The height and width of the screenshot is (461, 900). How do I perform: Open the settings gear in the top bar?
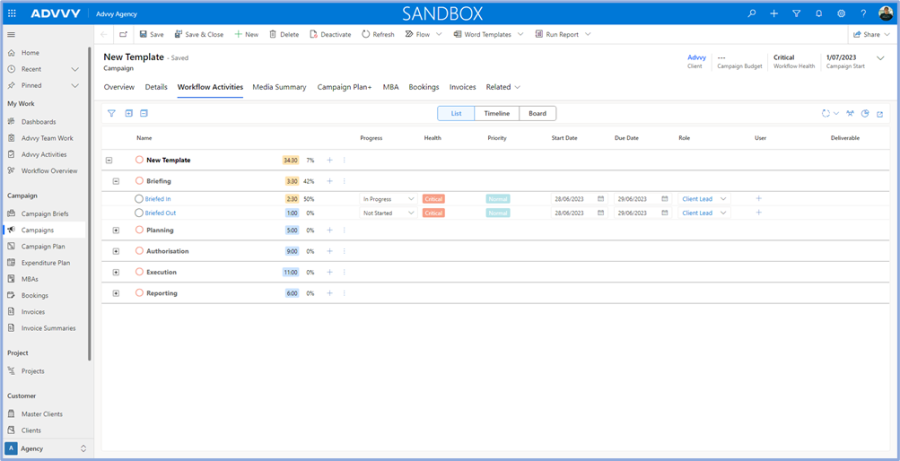pyautogui.click(x=841, y=13)
